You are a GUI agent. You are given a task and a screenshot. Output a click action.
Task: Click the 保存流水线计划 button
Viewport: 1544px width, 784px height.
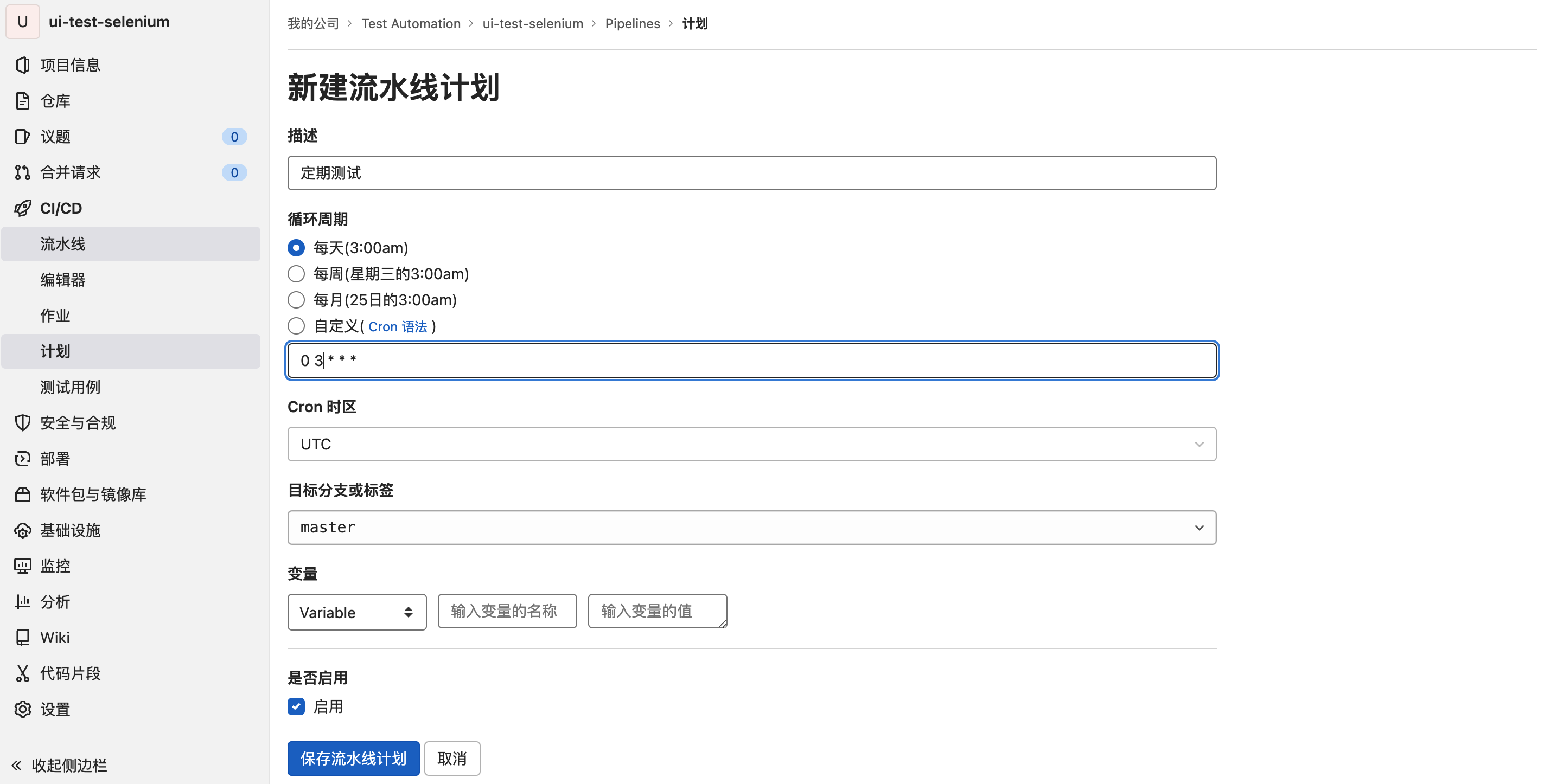click(x=353, y=759)
